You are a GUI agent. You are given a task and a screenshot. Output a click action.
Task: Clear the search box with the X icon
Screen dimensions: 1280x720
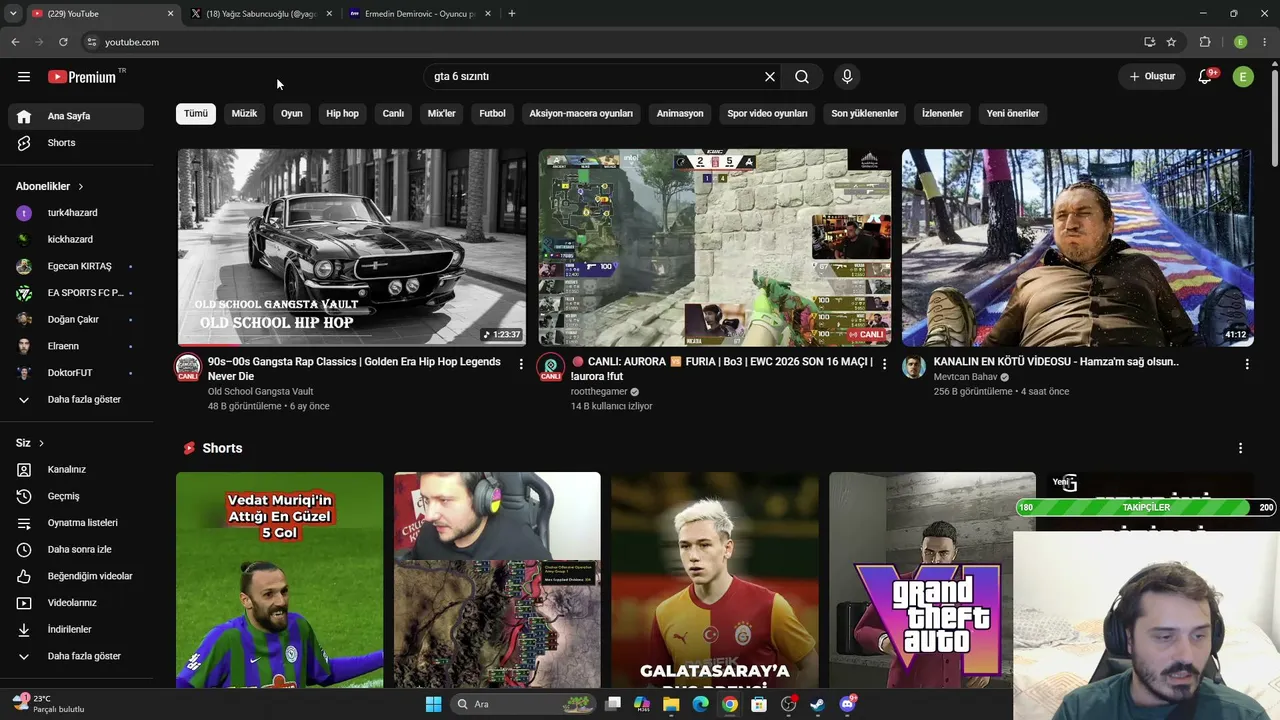pos(770,77)
